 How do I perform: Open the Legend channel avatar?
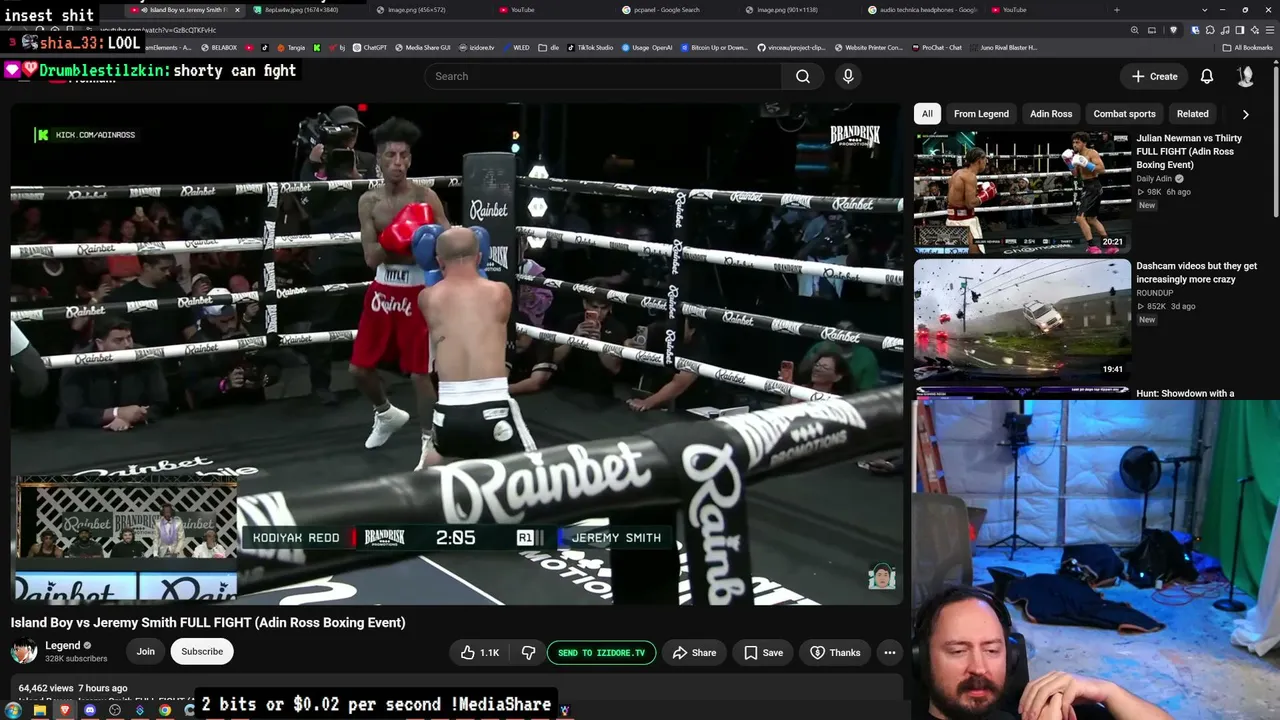24,651
